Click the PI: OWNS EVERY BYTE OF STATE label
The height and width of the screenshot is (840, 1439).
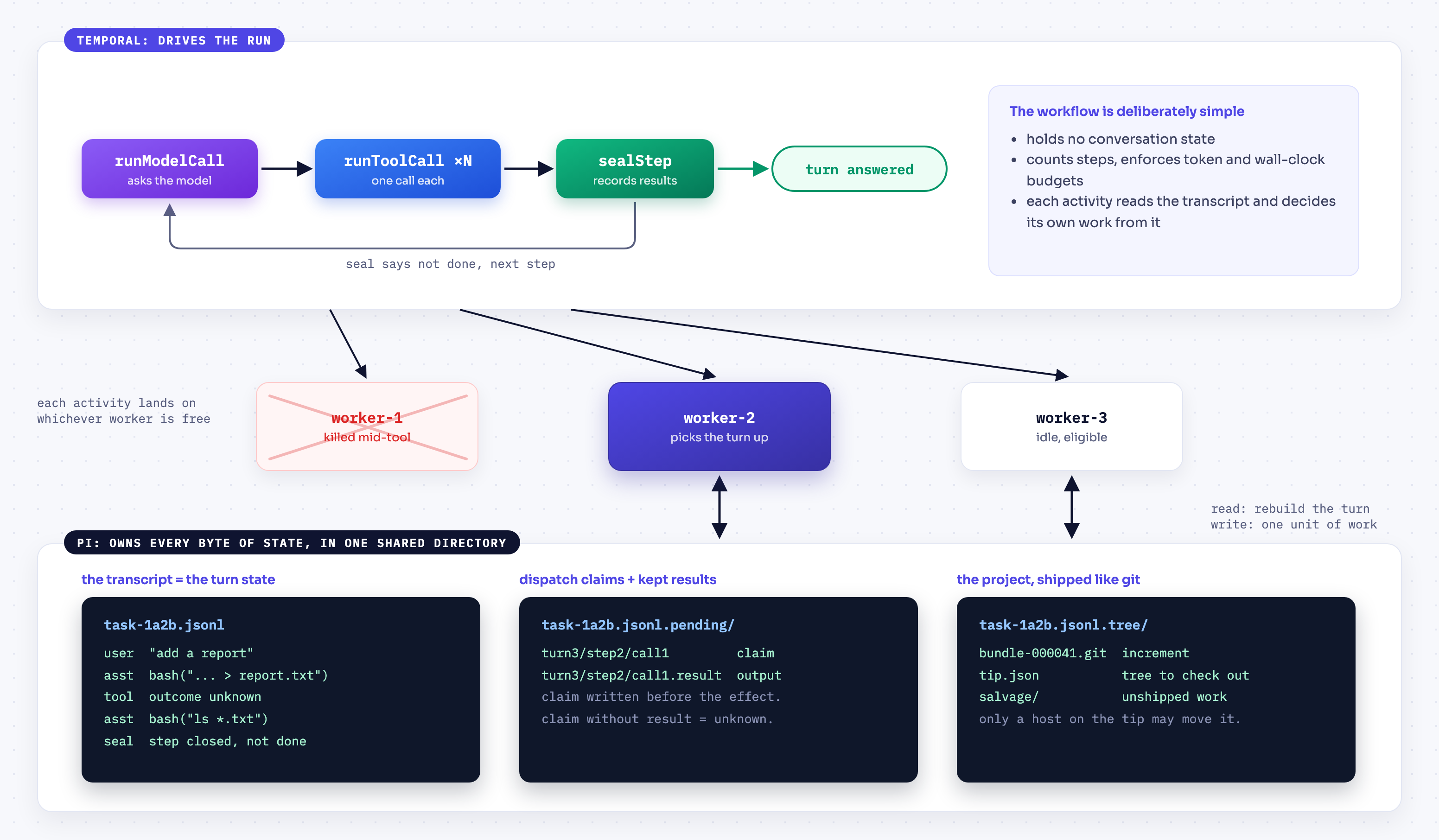[292, 542]
